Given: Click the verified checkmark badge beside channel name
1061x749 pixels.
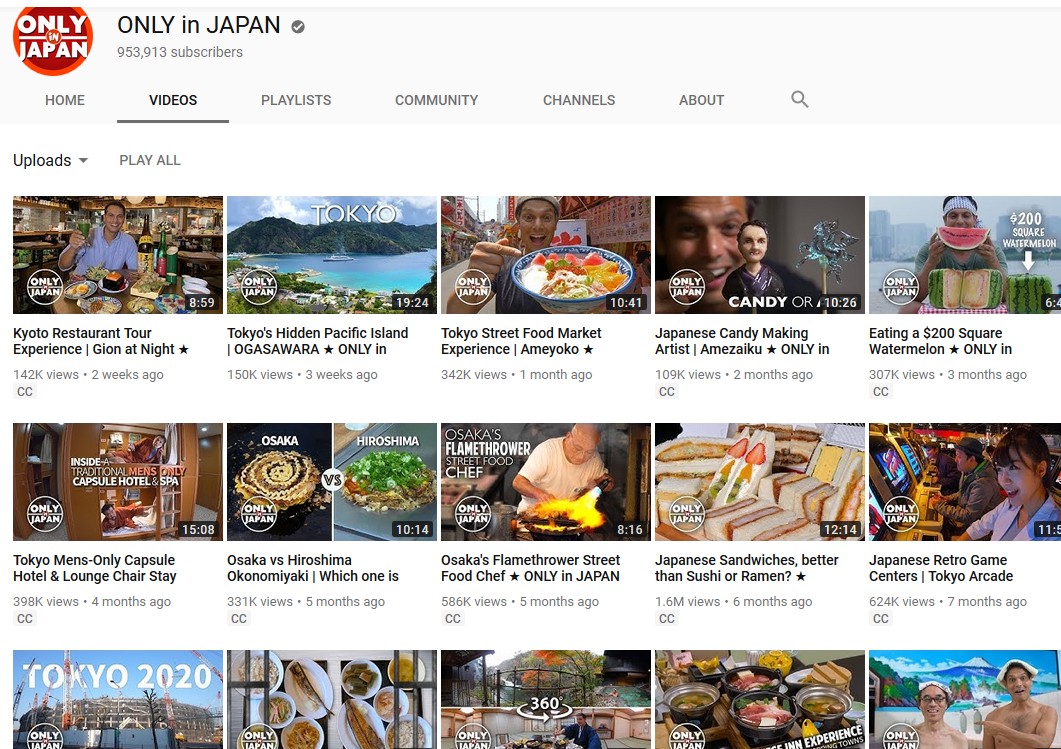Looking at the screenshot, I should tap(298, 27).
